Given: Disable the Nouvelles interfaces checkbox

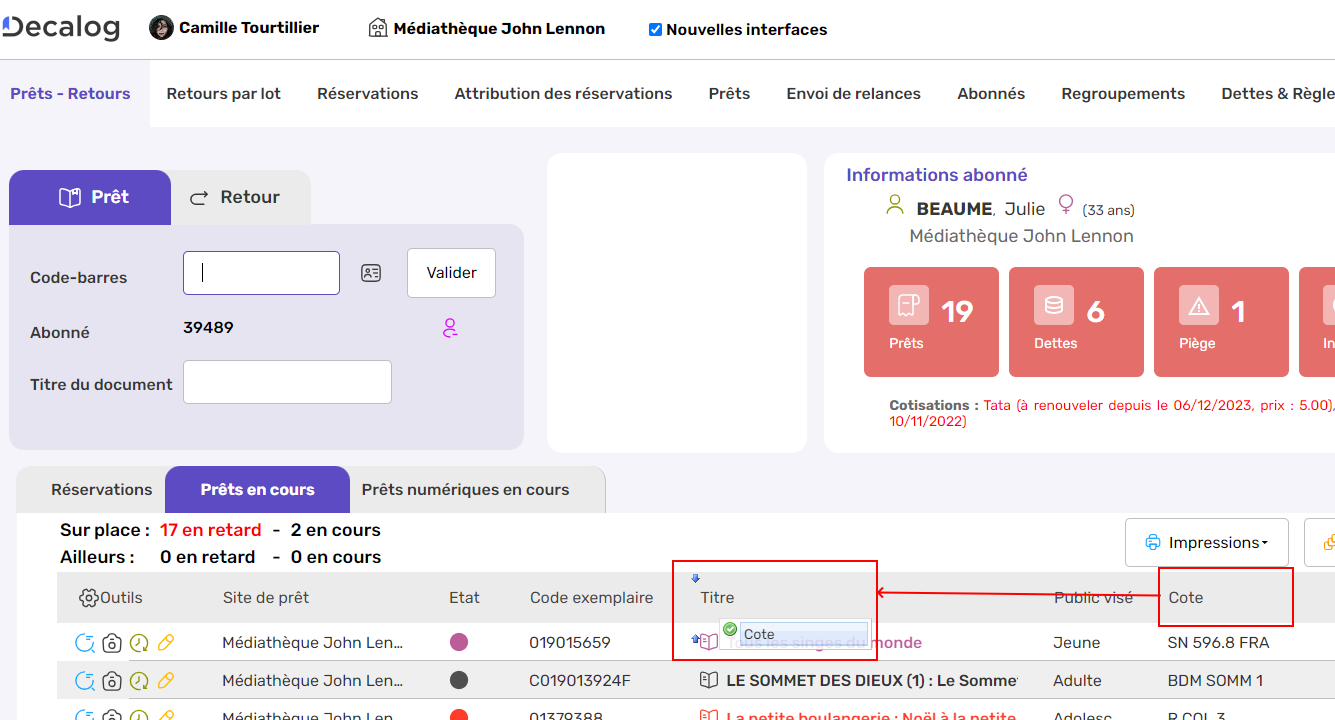Looking at the screenshot, I should pyautogui.click(x=655, y=29).
